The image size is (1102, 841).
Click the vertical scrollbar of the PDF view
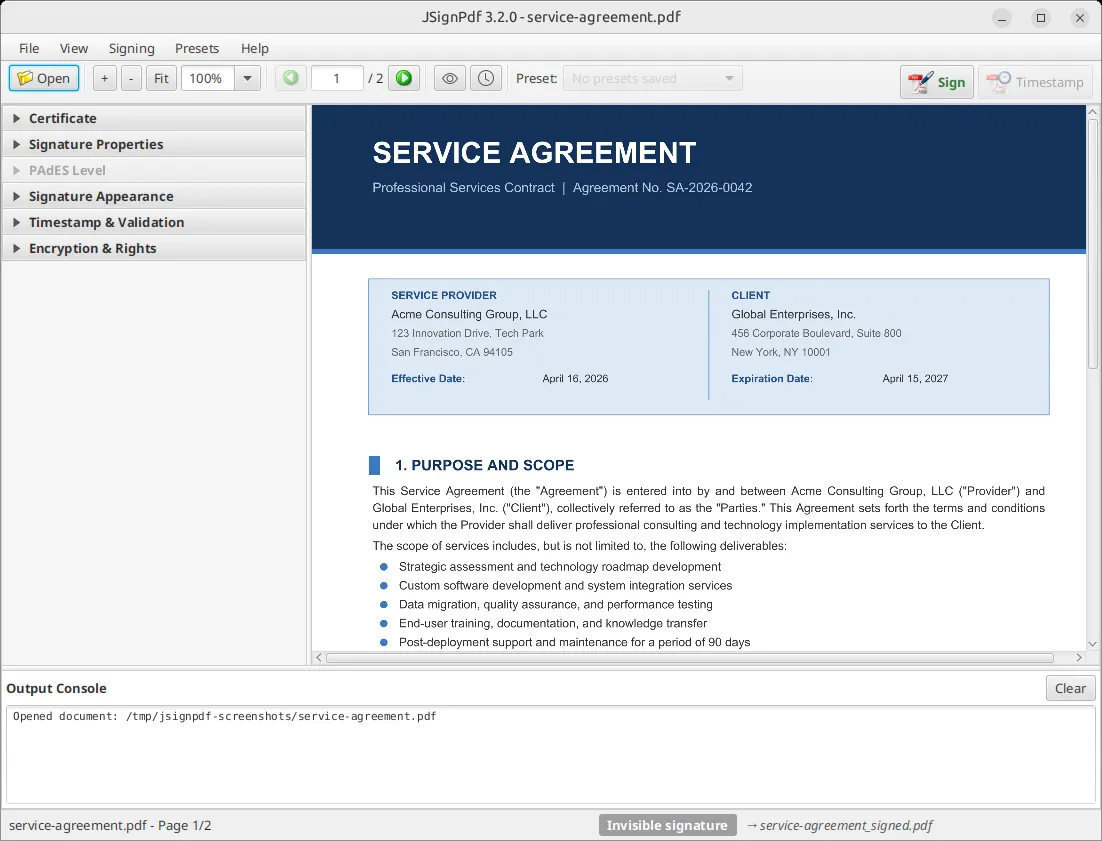[1092, 243]
